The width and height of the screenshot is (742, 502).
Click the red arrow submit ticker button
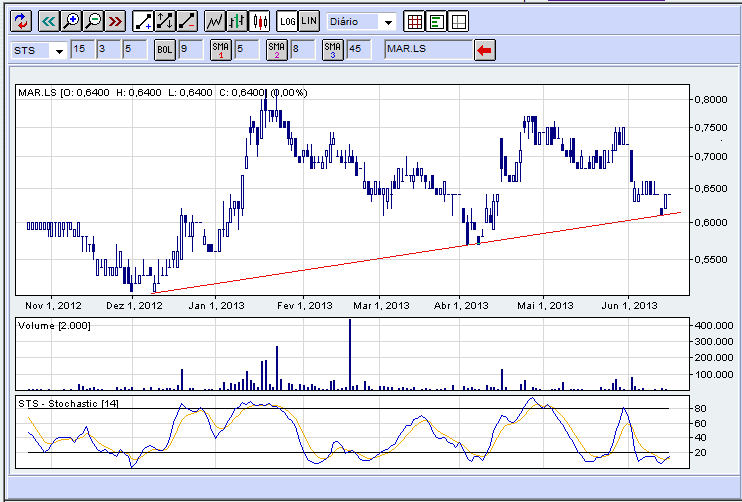click(x=485, y=50)
